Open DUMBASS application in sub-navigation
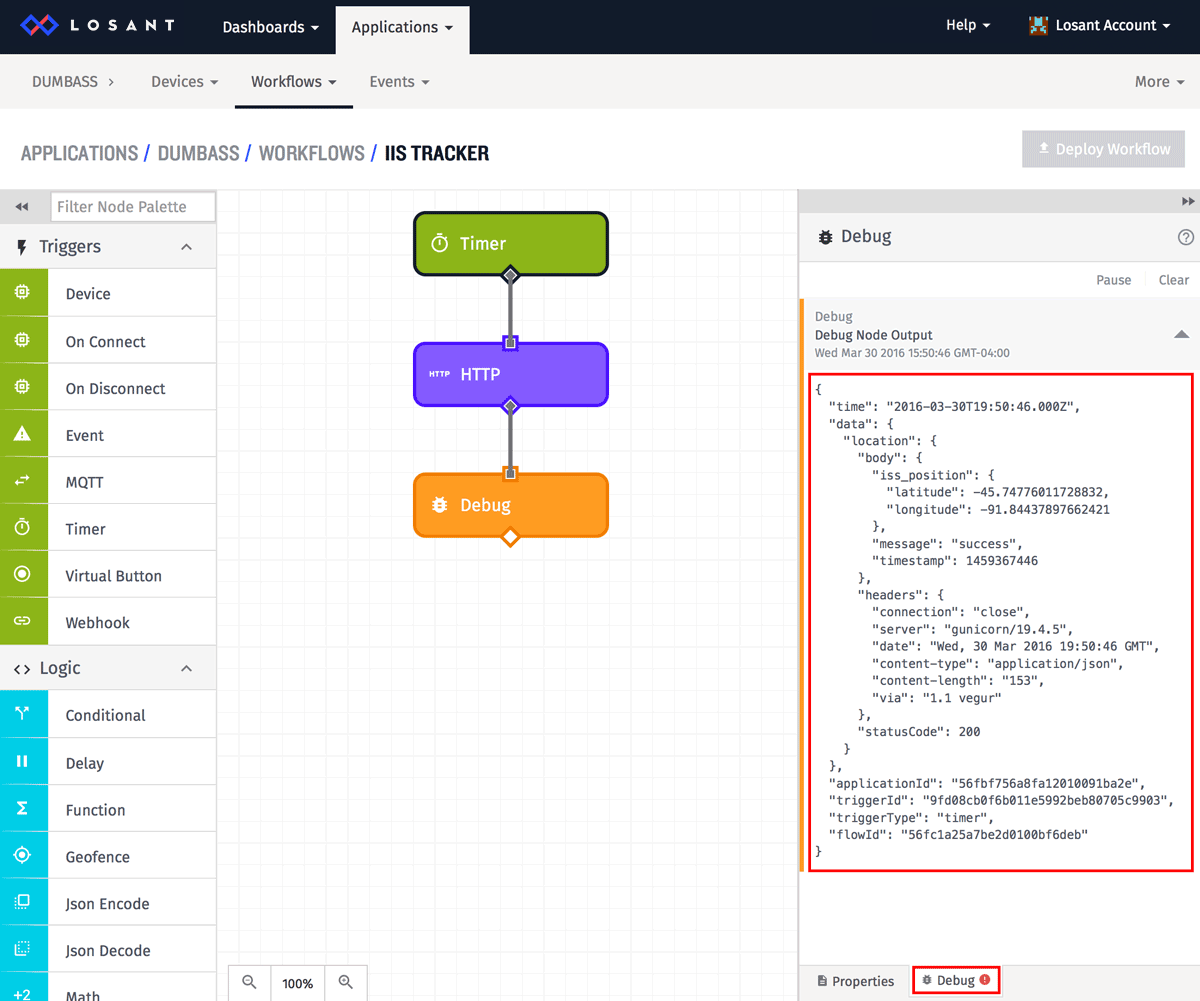 (x=73, y=82)
